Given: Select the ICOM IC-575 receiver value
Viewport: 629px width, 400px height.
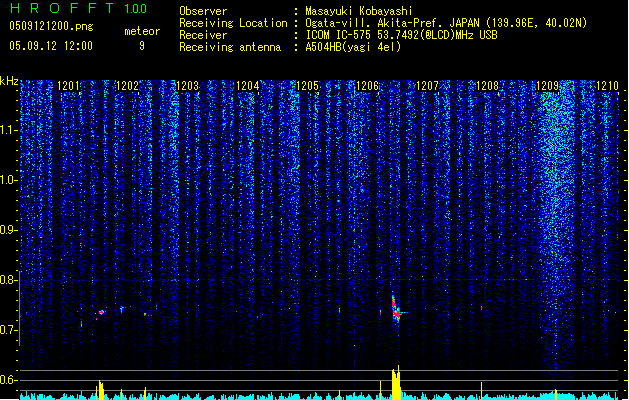Looking at the screenshot, I should (x=401, y=35).
